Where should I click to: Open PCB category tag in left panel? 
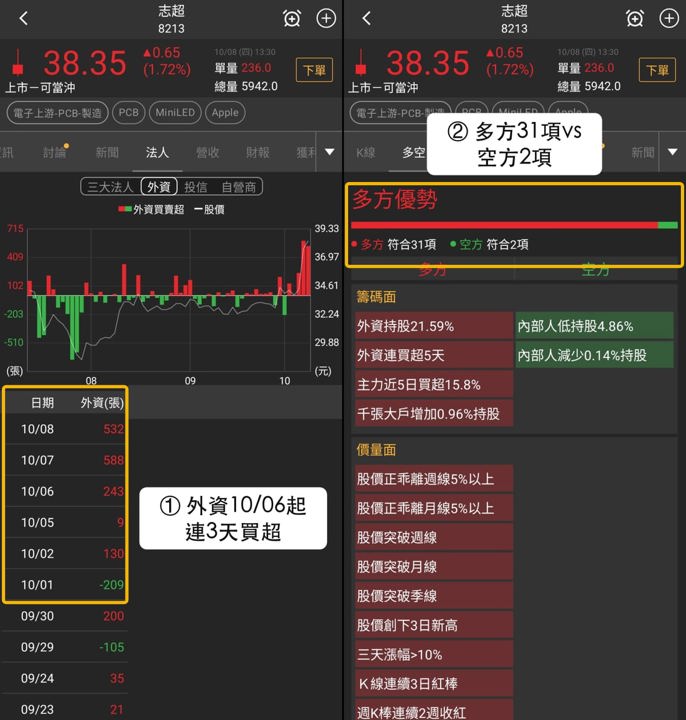[129, 112]
